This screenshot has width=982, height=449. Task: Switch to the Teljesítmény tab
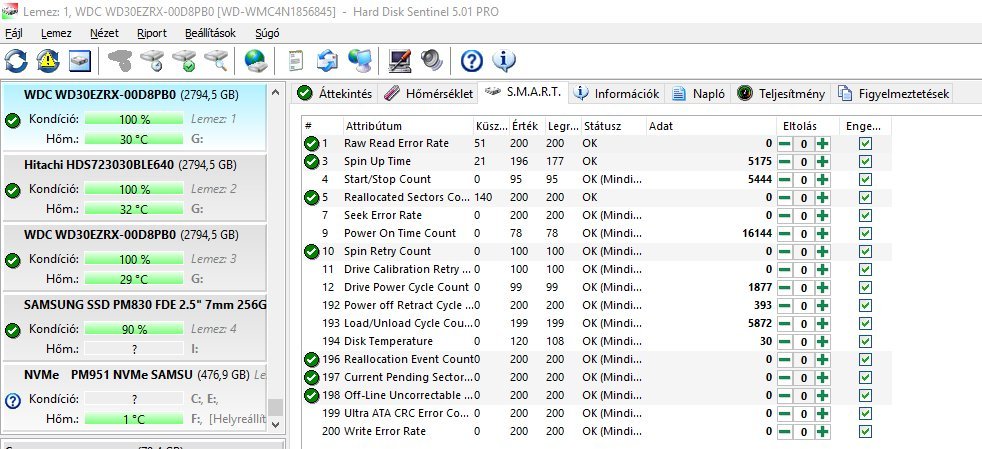pos(782,93)
